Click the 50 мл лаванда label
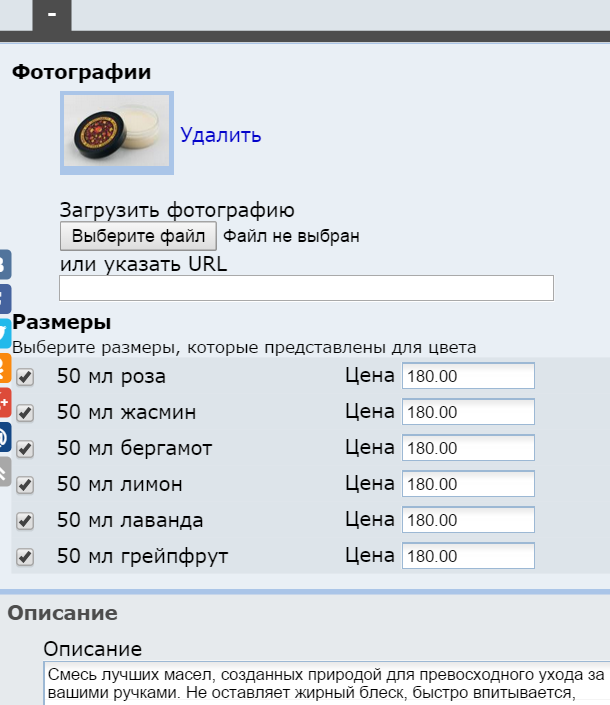 tap(130, 520)
